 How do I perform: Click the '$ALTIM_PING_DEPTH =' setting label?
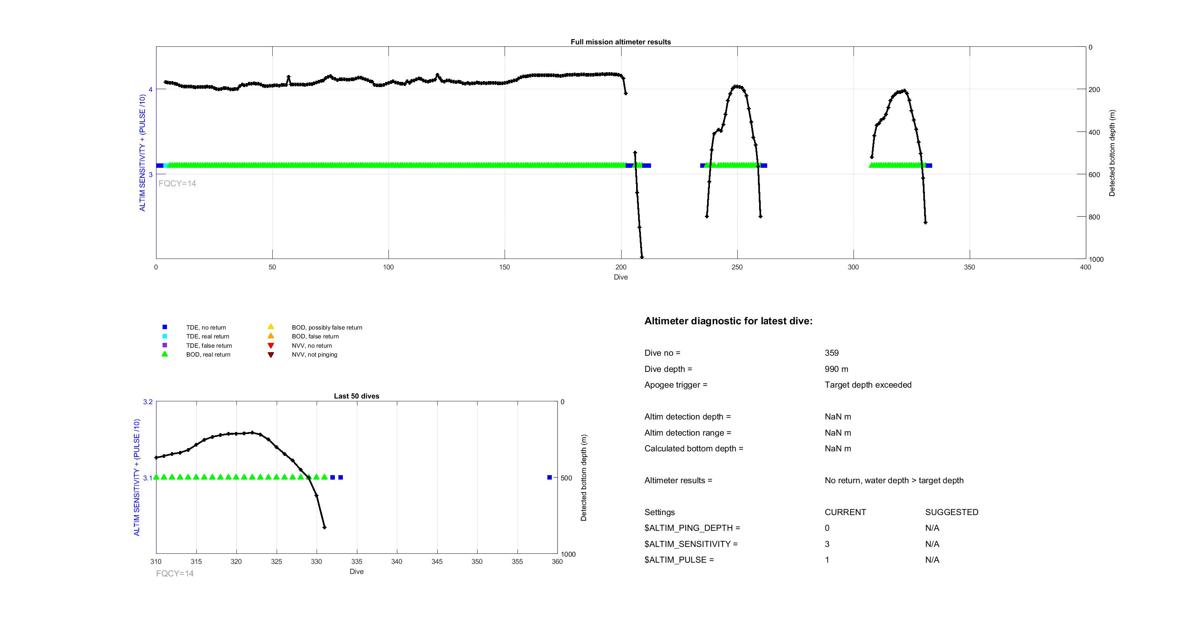pos(693,528)
